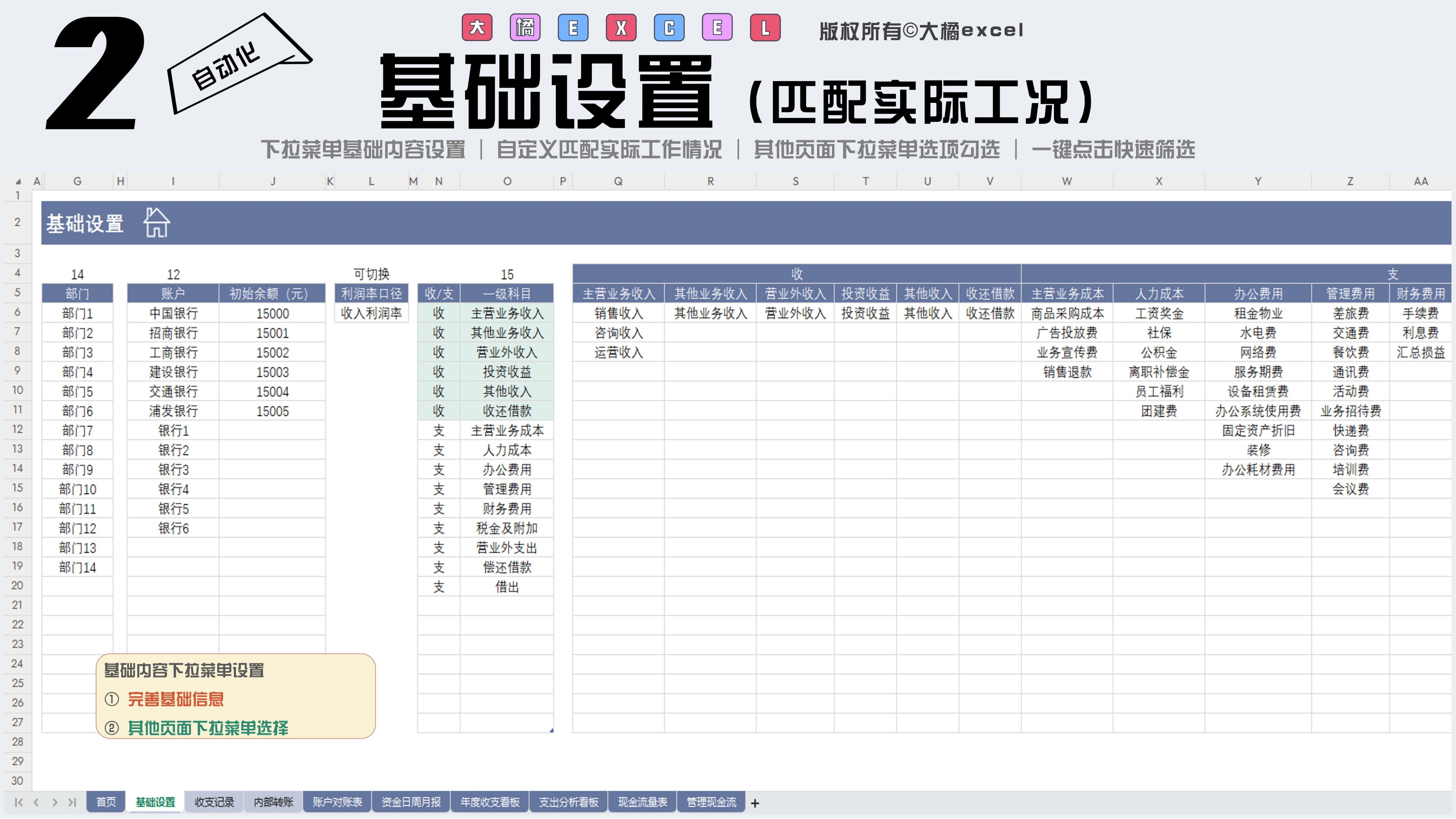This screenshot has height=819, width=1456.
Task: Click the 15000 initial balance cell
Action: point(272,313)
